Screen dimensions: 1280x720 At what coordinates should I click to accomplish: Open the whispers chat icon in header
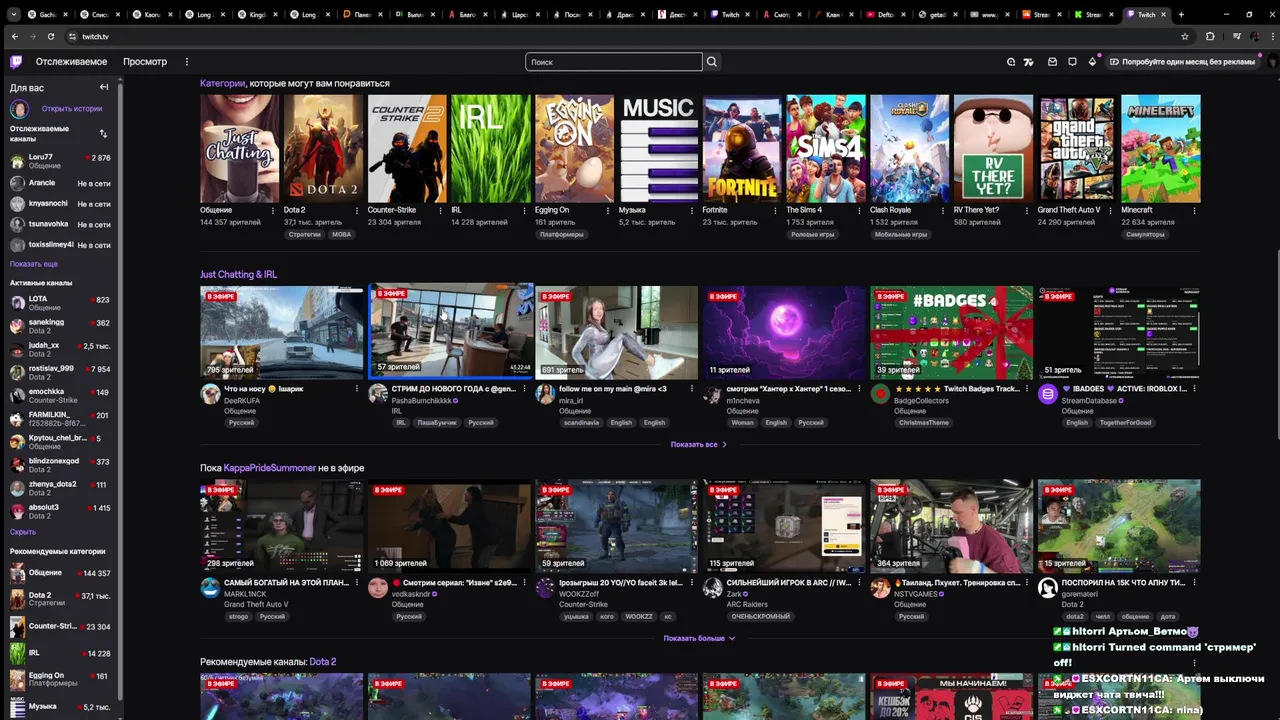[1072, 62]
